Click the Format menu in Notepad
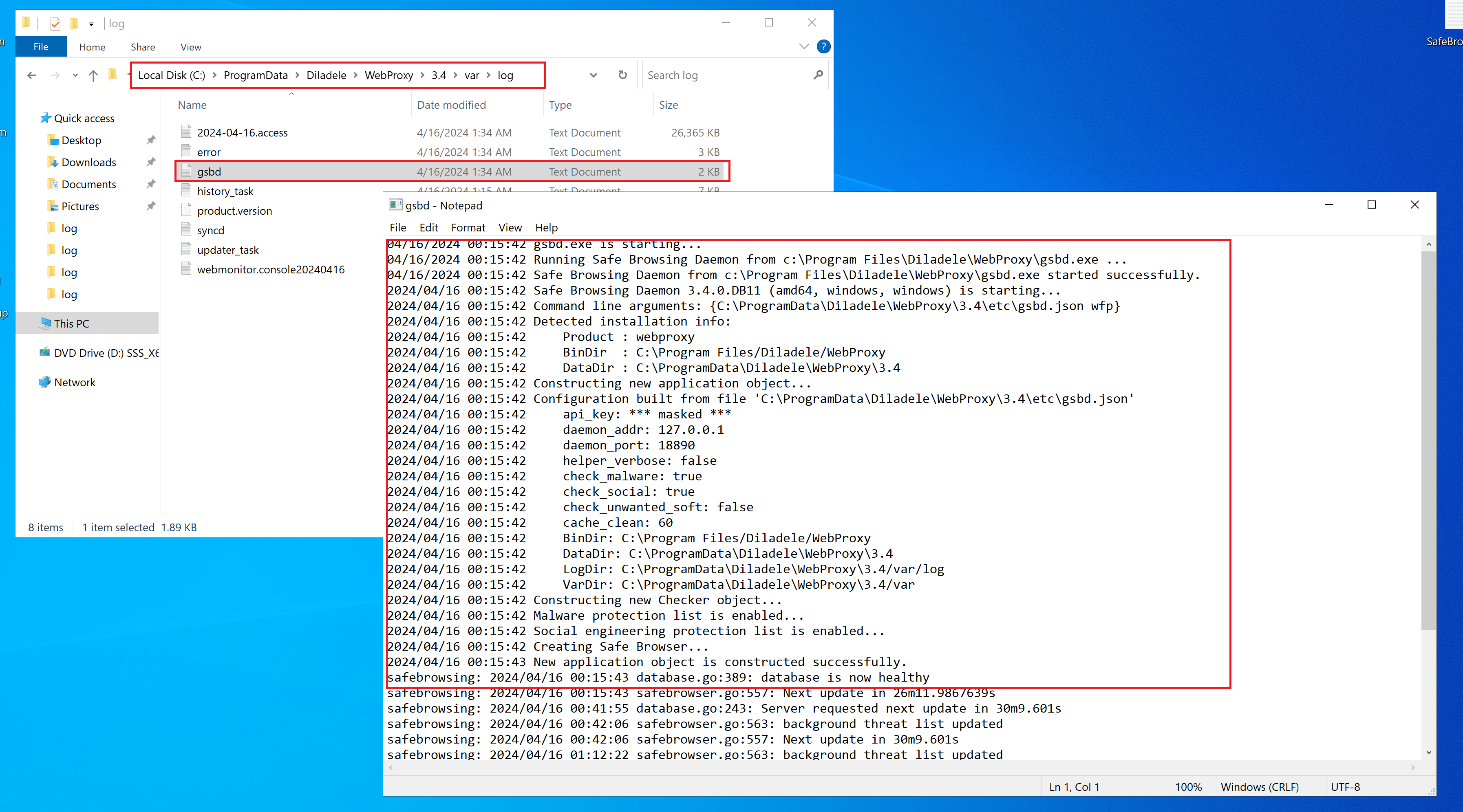This screenshot has height=812, width=1463. [466, 227]
